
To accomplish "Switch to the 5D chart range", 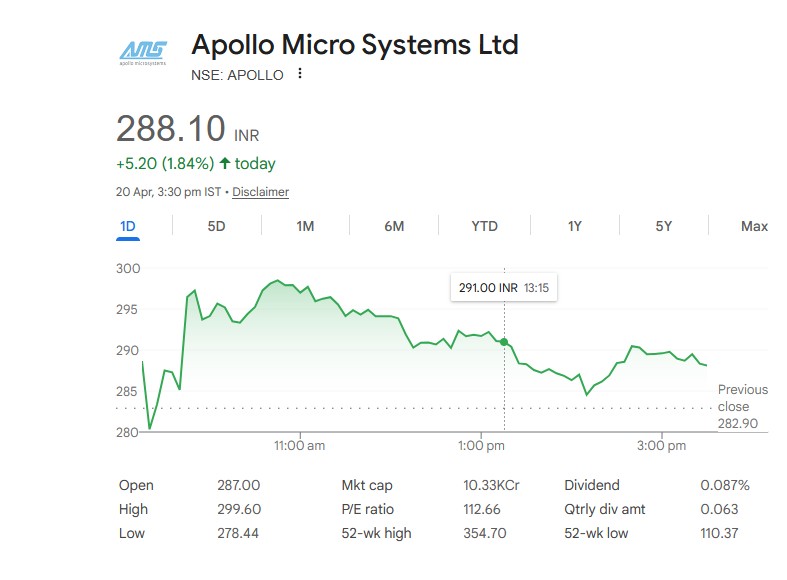I will (216, 226).
